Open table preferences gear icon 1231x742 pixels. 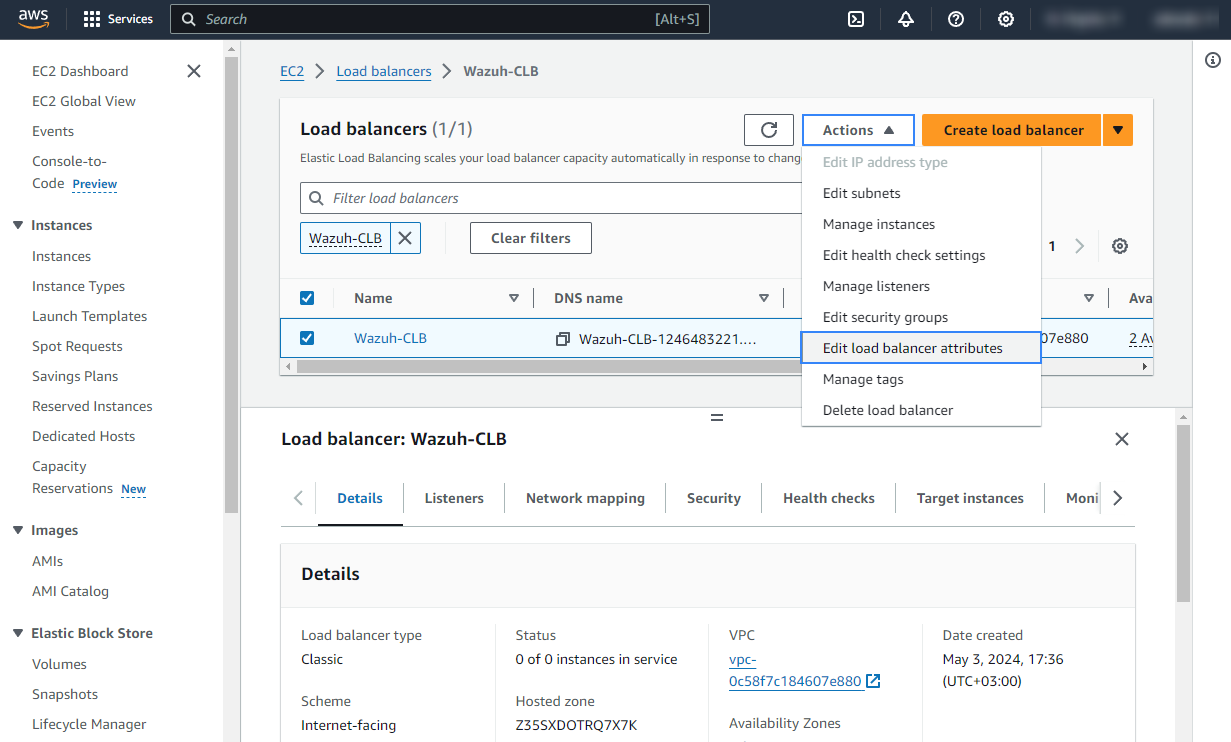(1120, 246)
